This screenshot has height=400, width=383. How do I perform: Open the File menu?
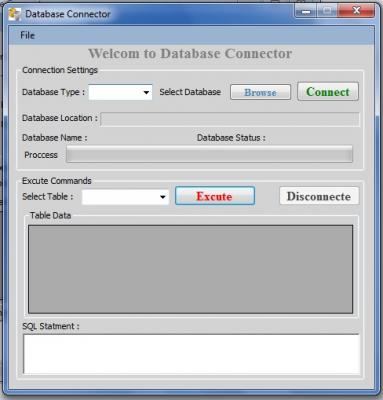click(27, 35)
